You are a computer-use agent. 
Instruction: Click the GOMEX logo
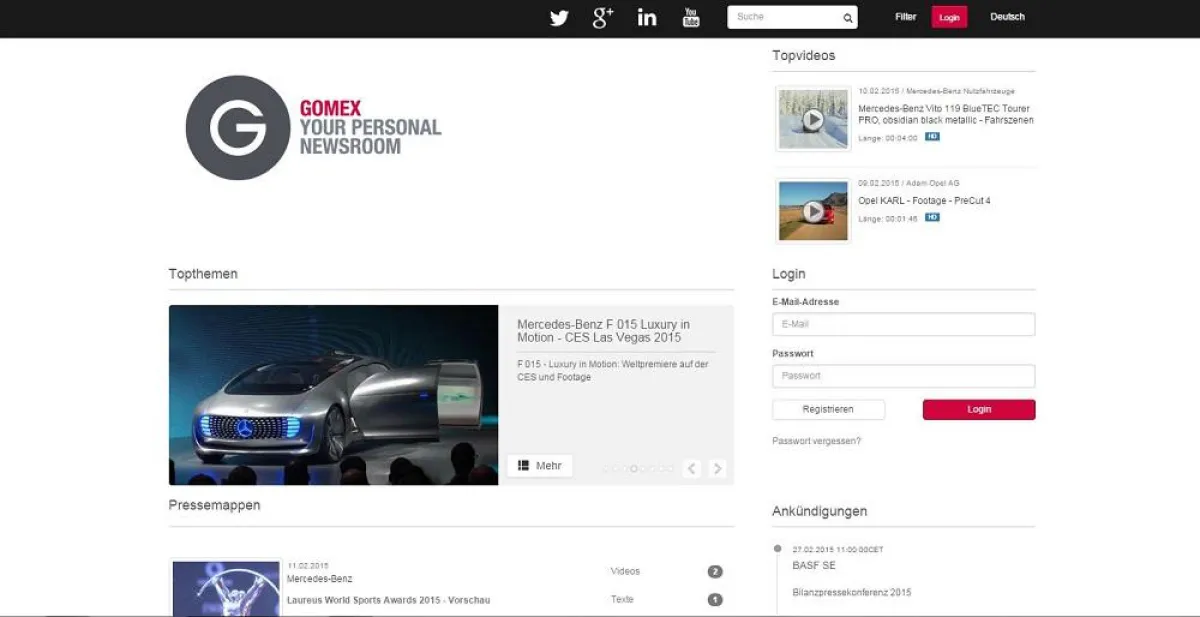click(313, 128)
